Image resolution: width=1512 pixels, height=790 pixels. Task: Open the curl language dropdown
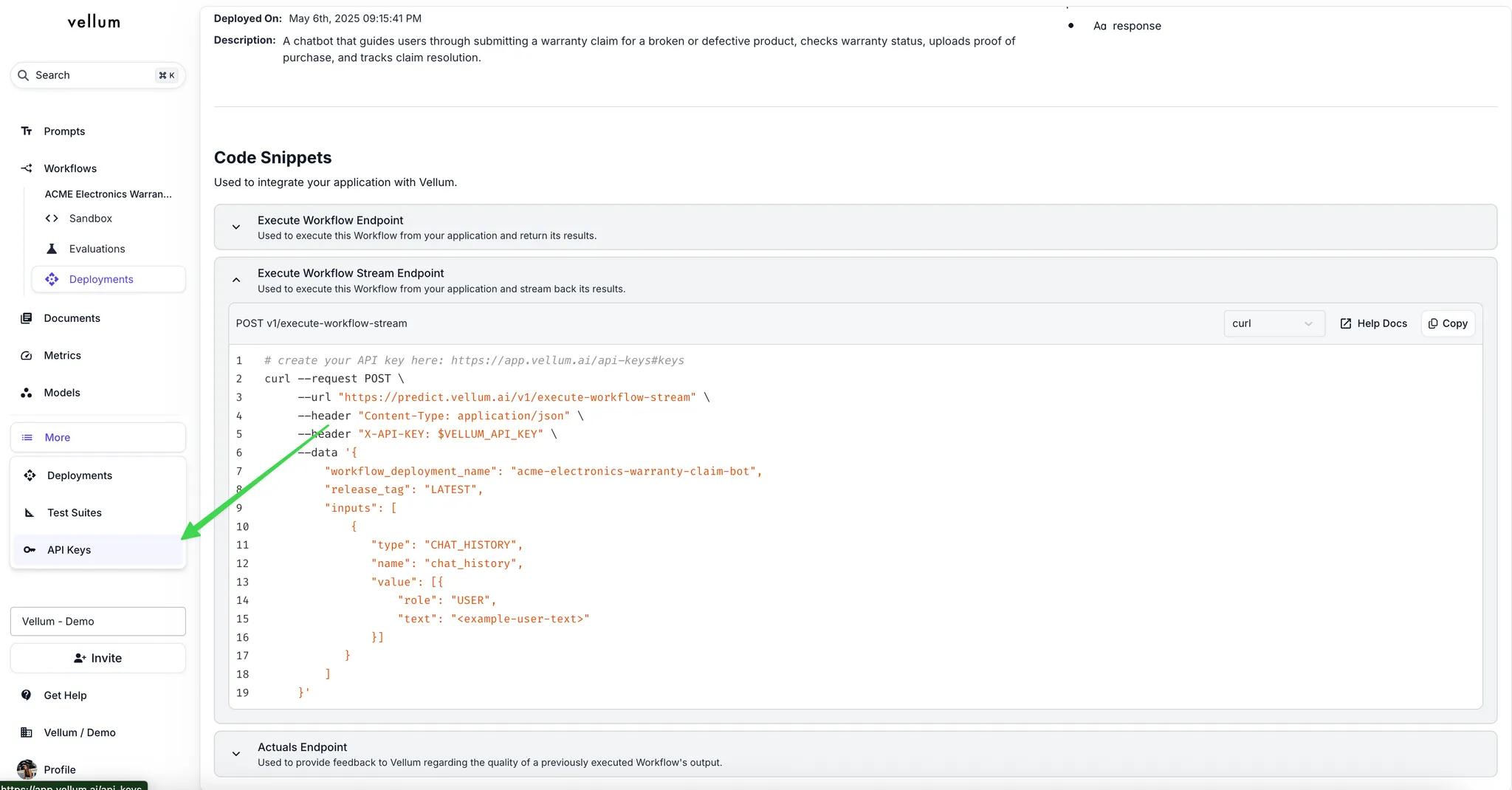pyautogui.click(x=1274, y=323)
